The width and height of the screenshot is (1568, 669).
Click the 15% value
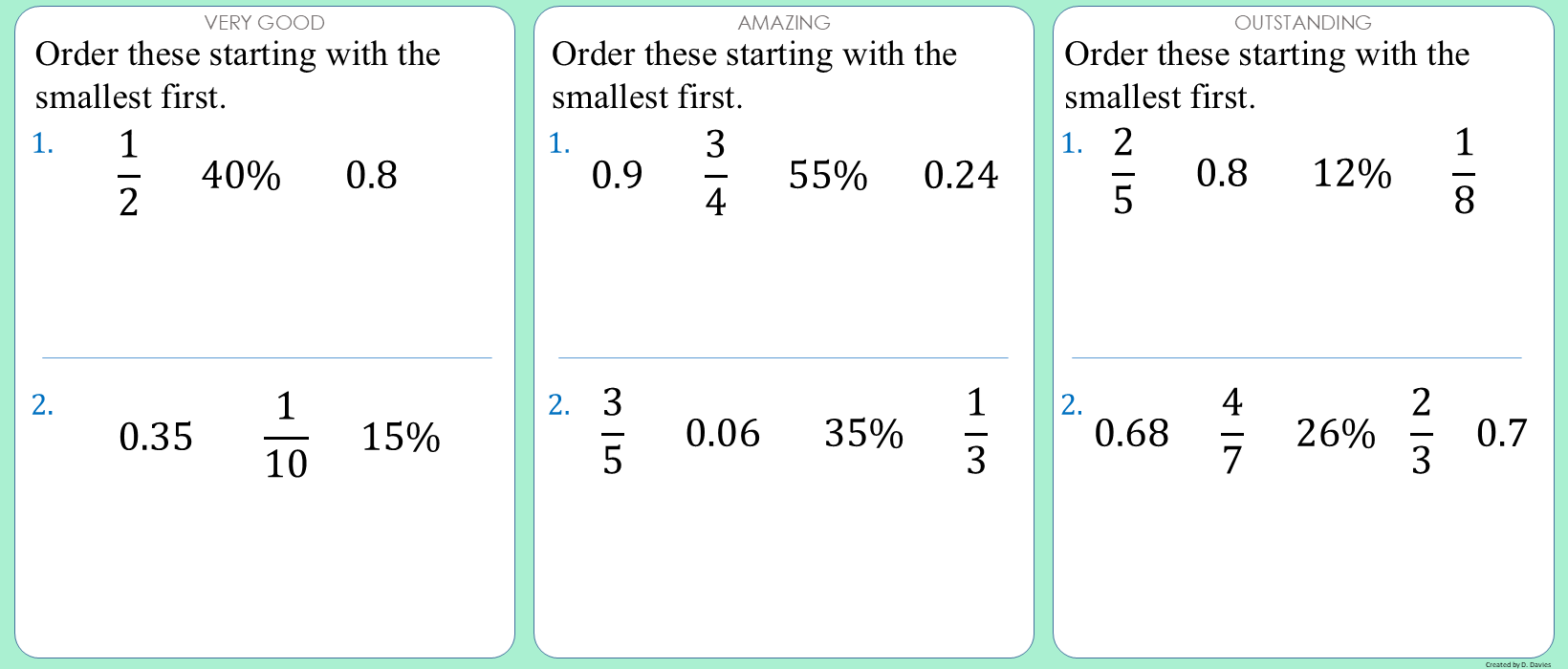[x=401, y=438]
